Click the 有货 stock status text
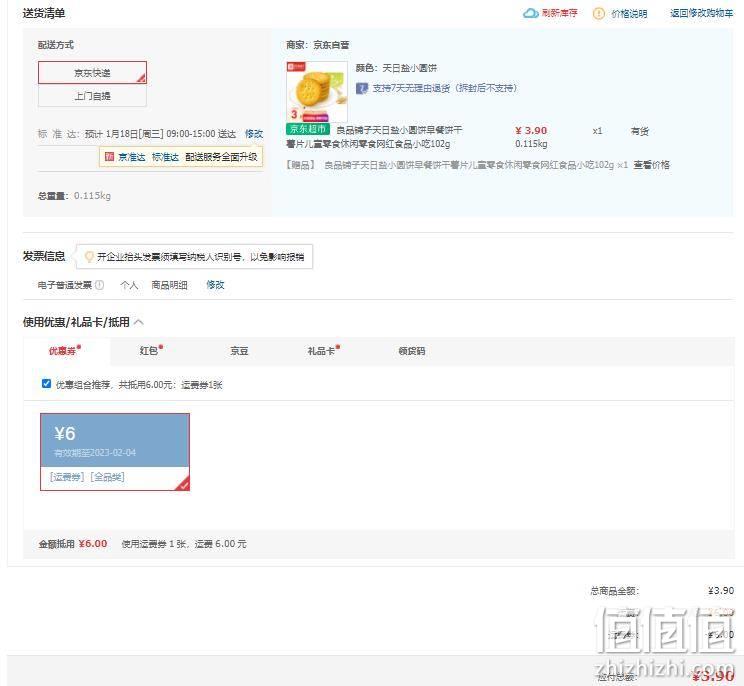 tap(640, 131)
